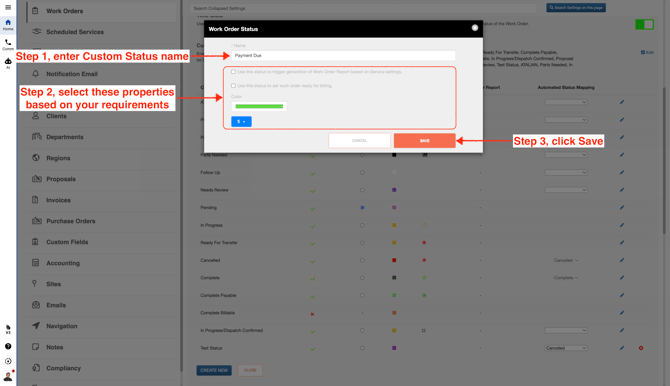The width and height of the screenshot is (670, 386).
Task: Click Cancelled row red color swatch
Action: (x=394, y=260)
